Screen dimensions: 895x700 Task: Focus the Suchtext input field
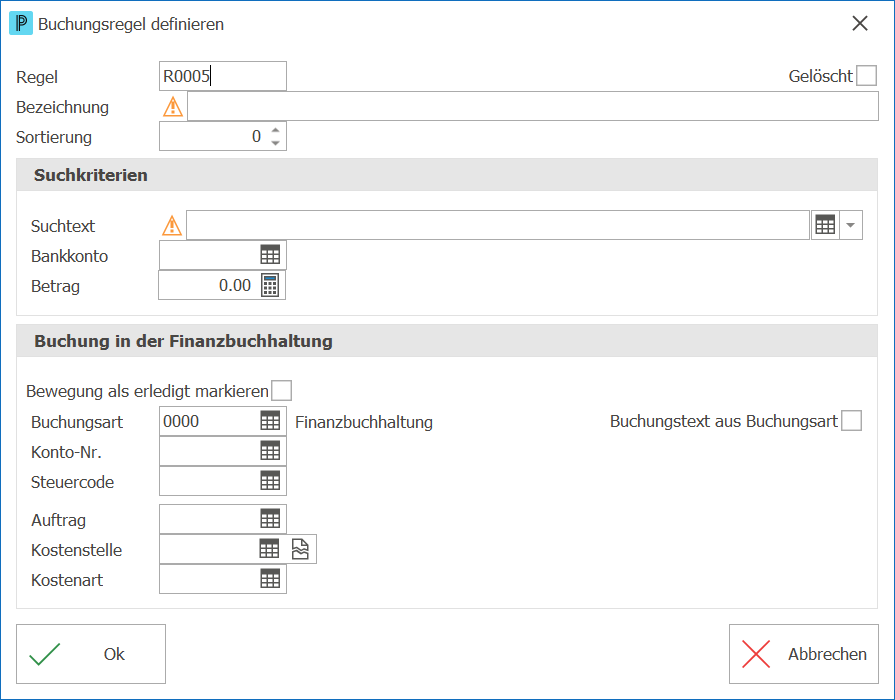[x=498, y=225]
